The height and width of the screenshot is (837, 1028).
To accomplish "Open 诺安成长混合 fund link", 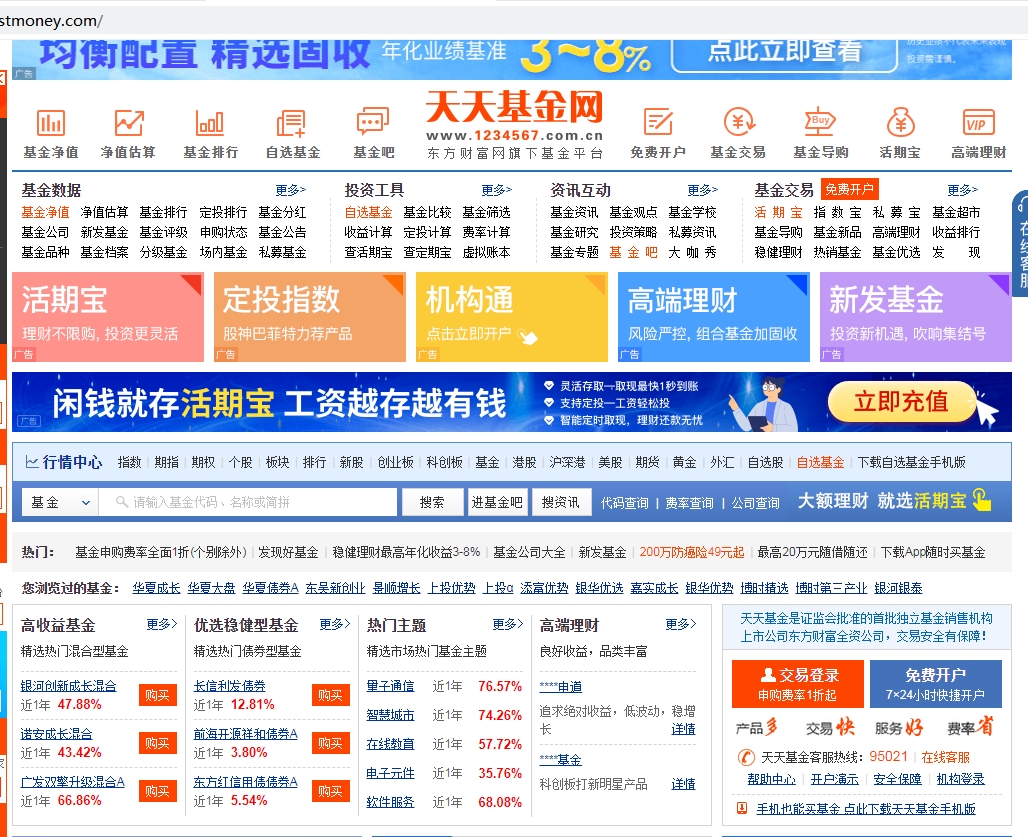I will (x=56, y=733).
